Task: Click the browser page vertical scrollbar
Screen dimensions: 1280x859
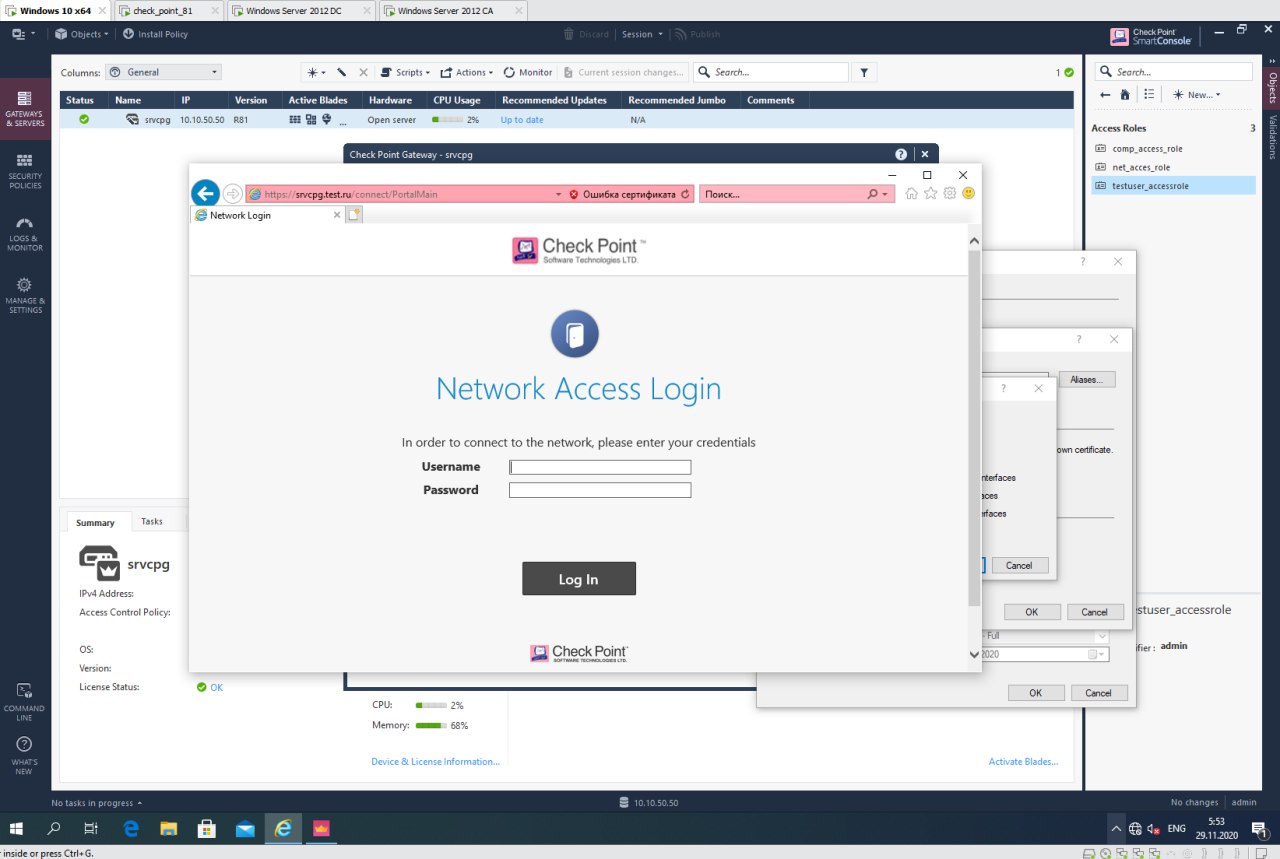Action: coord(975,428)
